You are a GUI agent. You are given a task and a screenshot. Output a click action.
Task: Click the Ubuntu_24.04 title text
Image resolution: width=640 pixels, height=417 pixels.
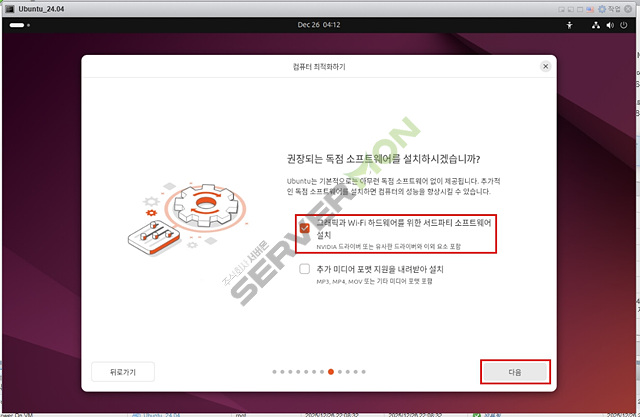[41, 9]
